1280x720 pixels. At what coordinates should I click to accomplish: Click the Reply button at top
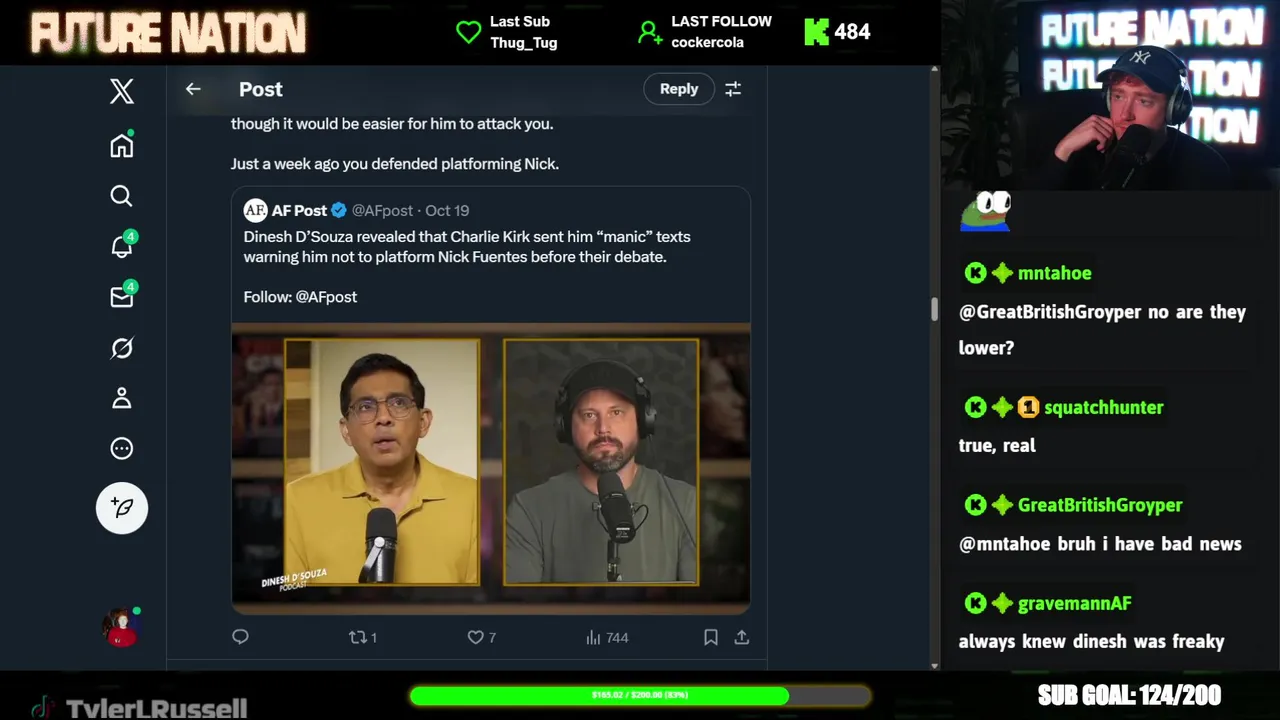click(x=679, y=89)
